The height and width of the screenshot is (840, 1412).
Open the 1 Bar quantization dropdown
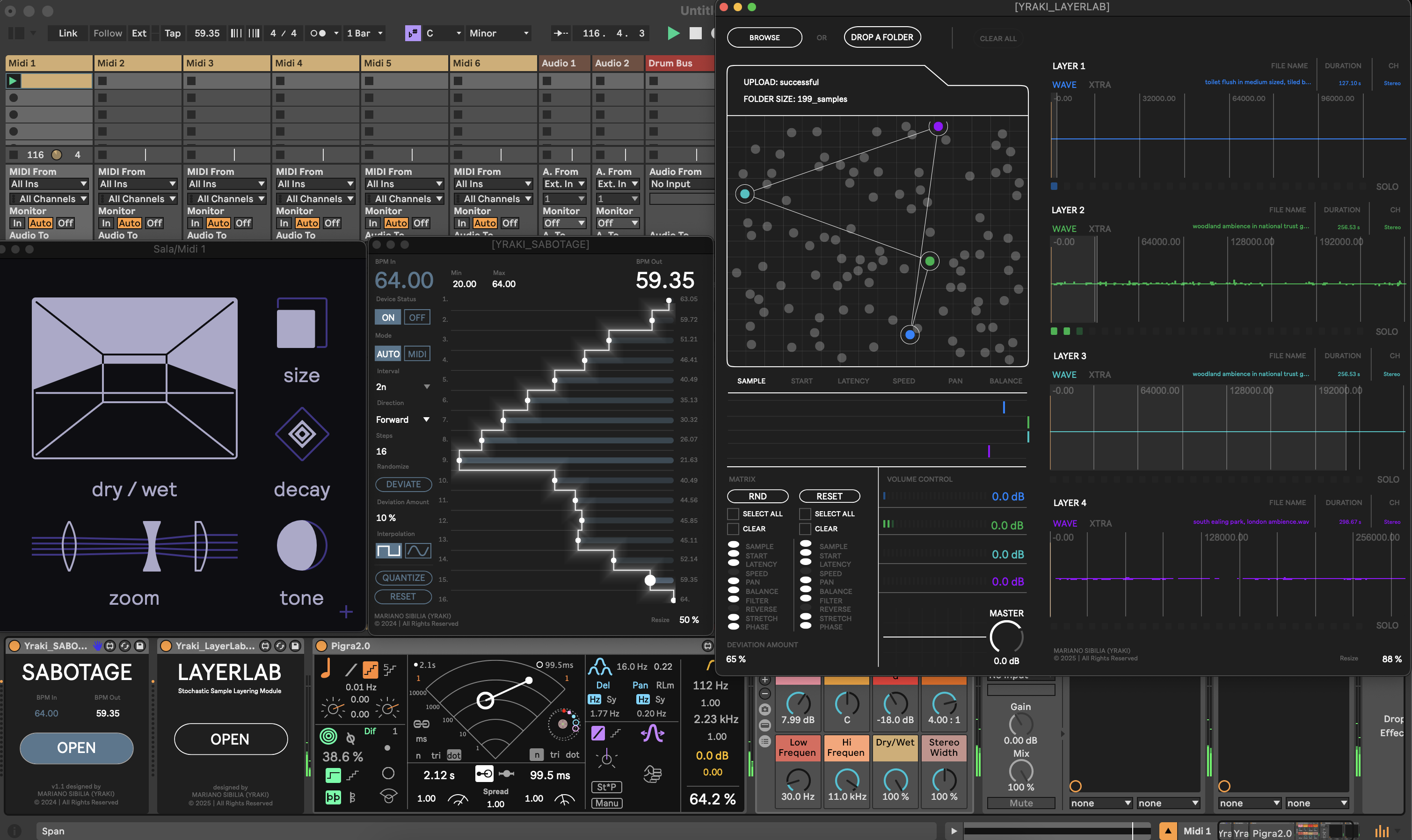[365, 33]
